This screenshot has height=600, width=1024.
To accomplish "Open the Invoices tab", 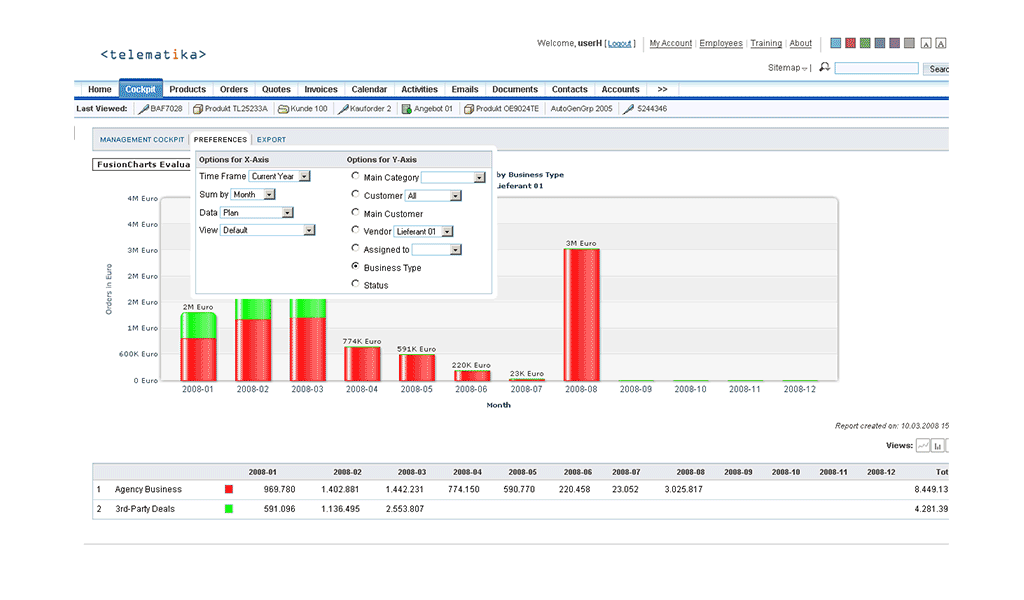I will 321,89.
